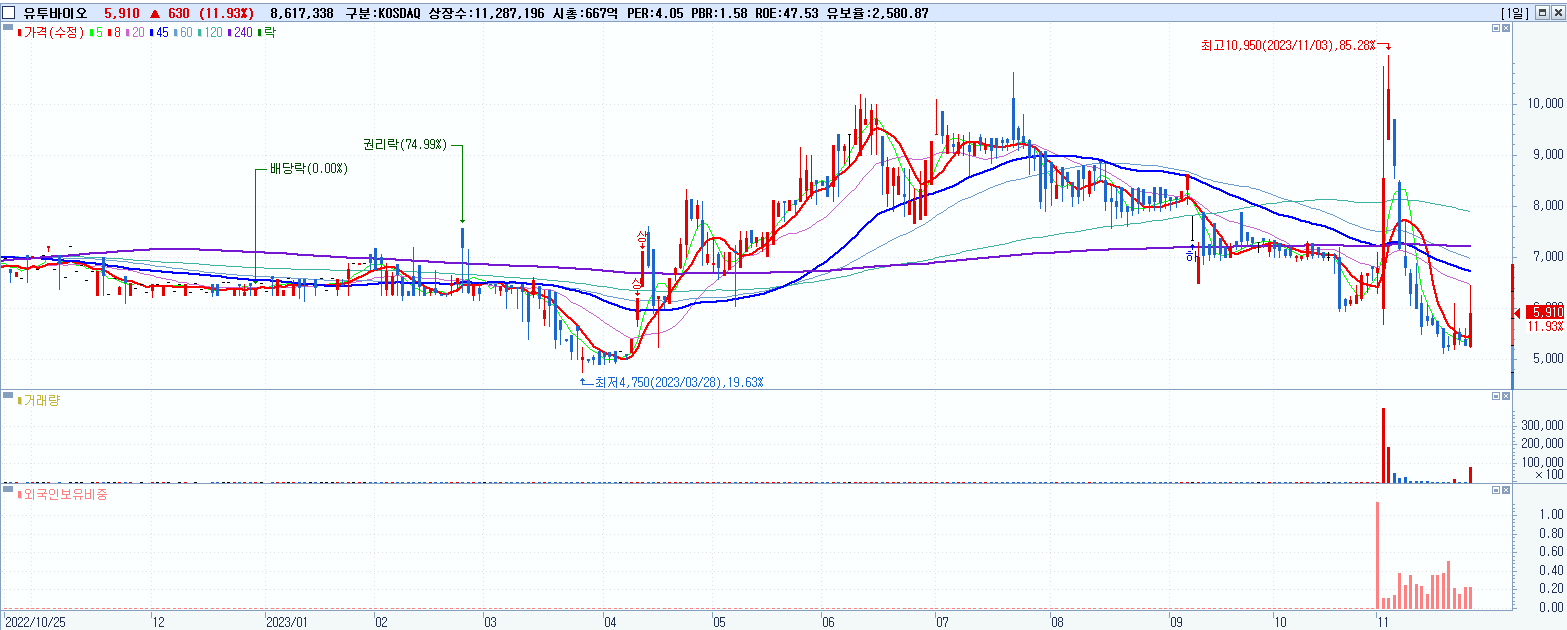The image size is (1567, 630).
Task: Click the 최저4,750 low price annotation
Action: [x=681, y=382]
